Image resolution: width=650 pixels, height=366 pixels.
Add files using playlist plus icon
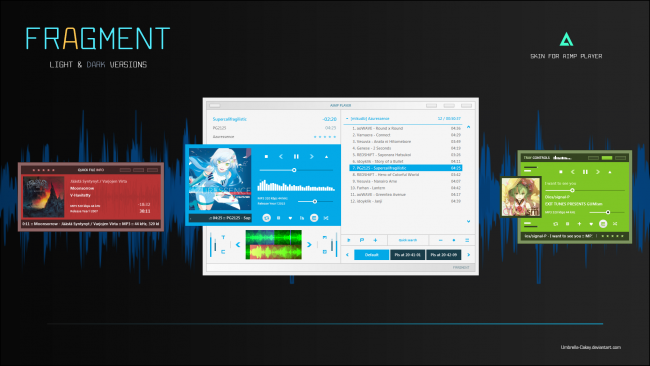[x=375, y=240]
